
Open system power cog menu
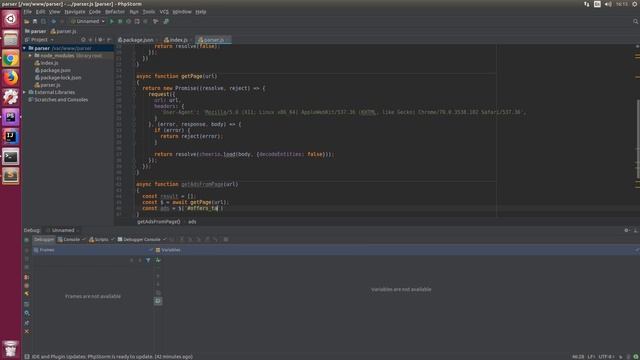click(635, 4)
